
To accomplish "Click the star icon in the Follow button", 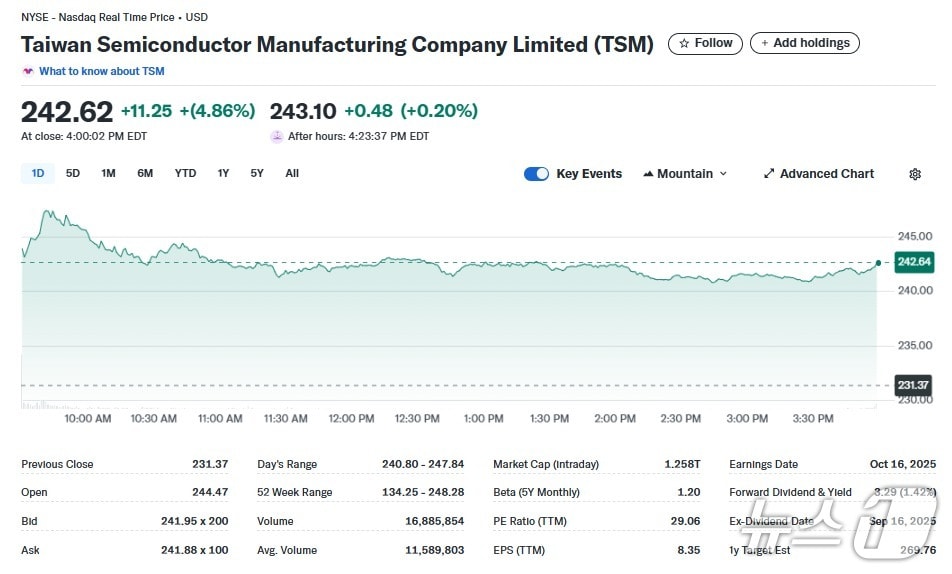I will [684, 43].
